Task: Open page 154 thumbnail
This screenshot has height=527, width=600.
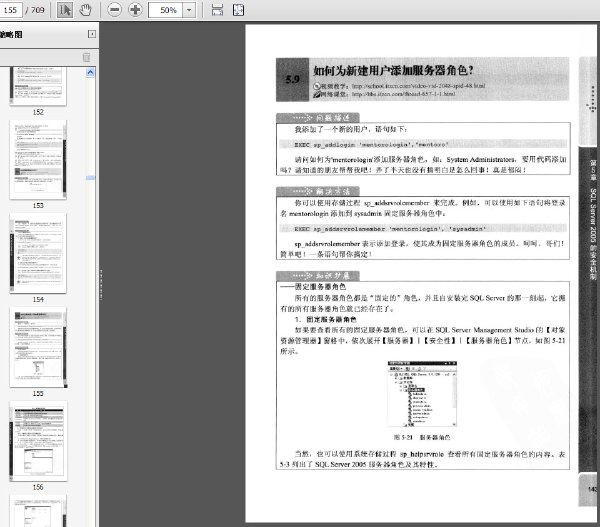Action: pyautogui.click(x=38, y=253)
